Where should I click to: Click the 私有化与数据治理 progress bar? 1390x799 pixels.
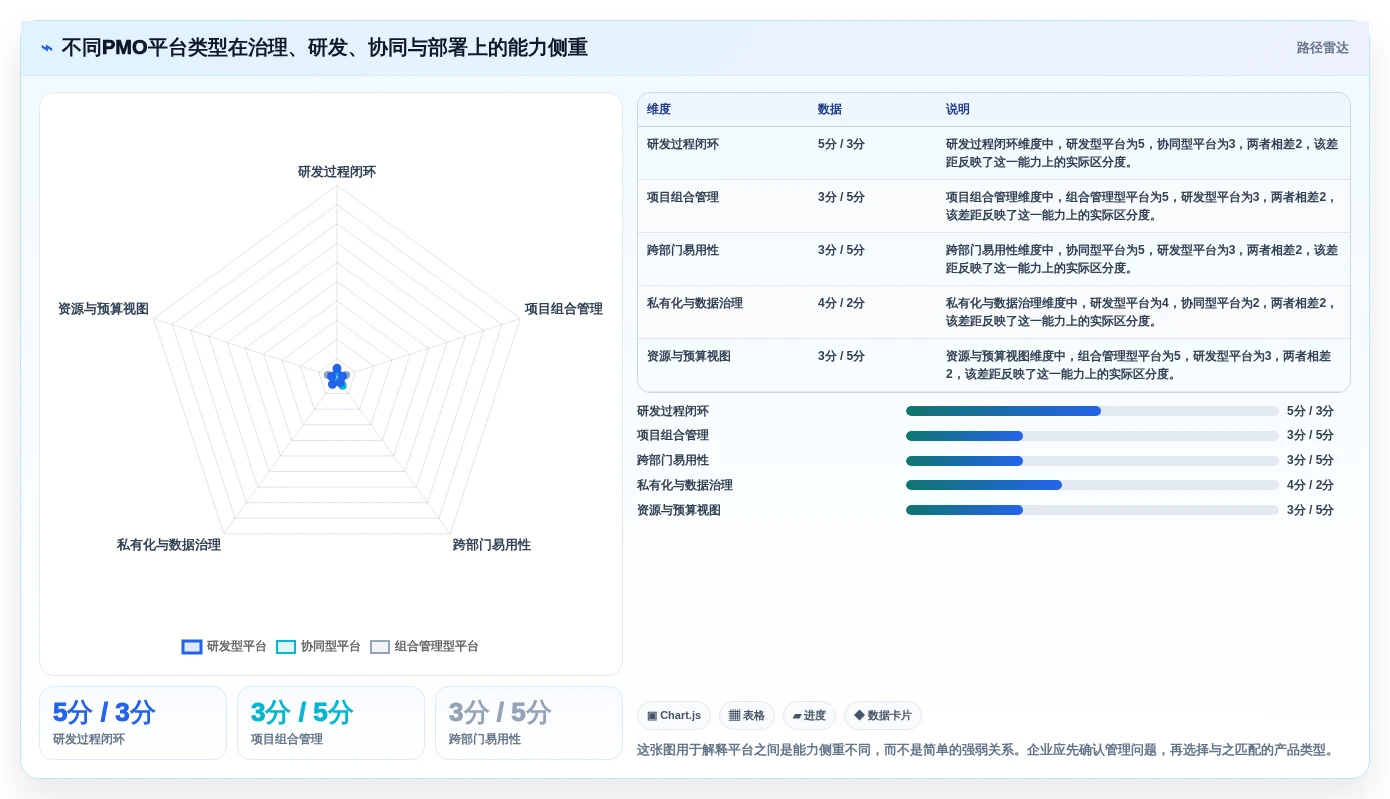[1092, 485]
